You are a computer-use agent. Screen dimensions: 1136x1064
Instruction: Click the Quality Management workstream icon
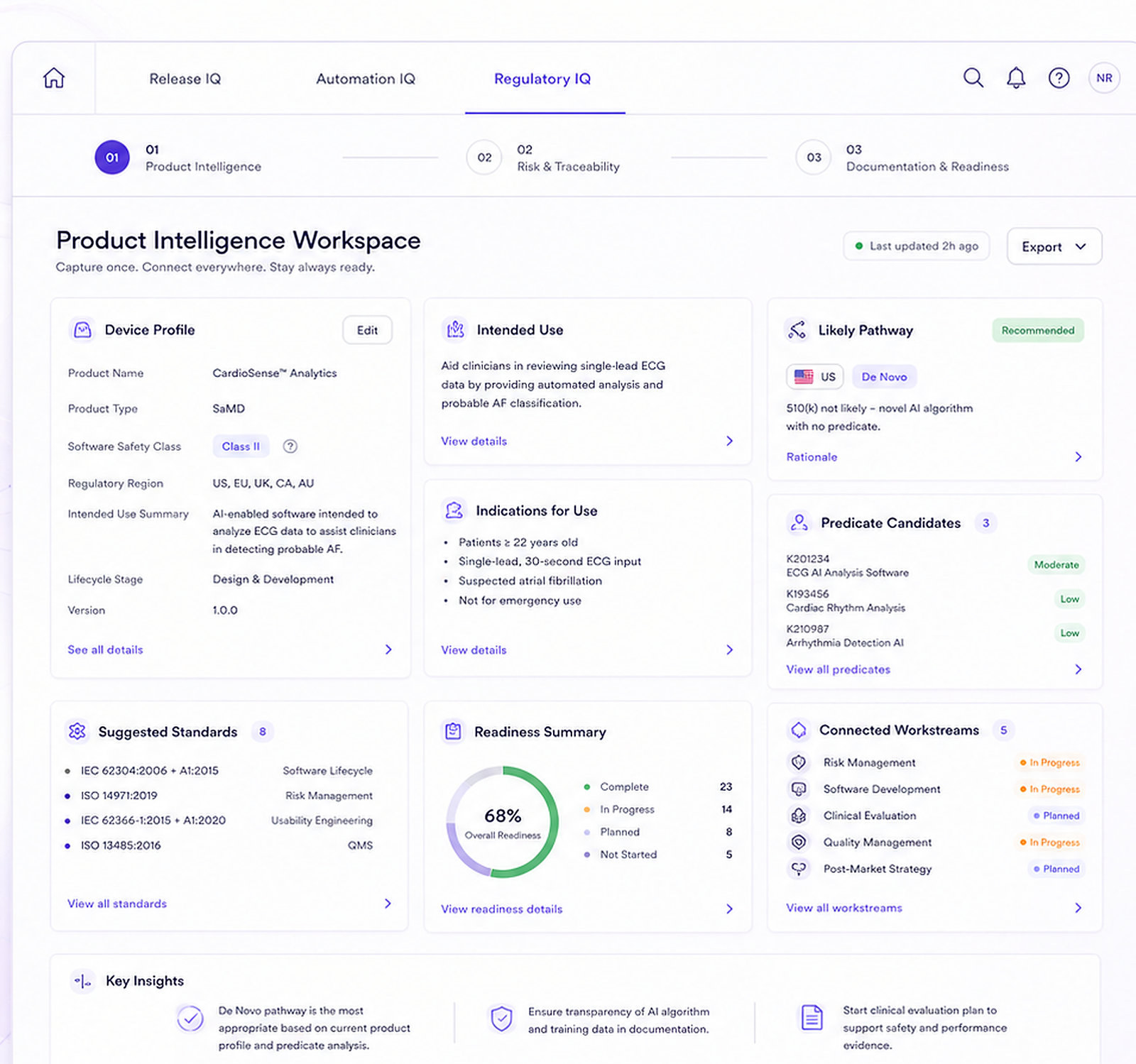pos(799,842)
